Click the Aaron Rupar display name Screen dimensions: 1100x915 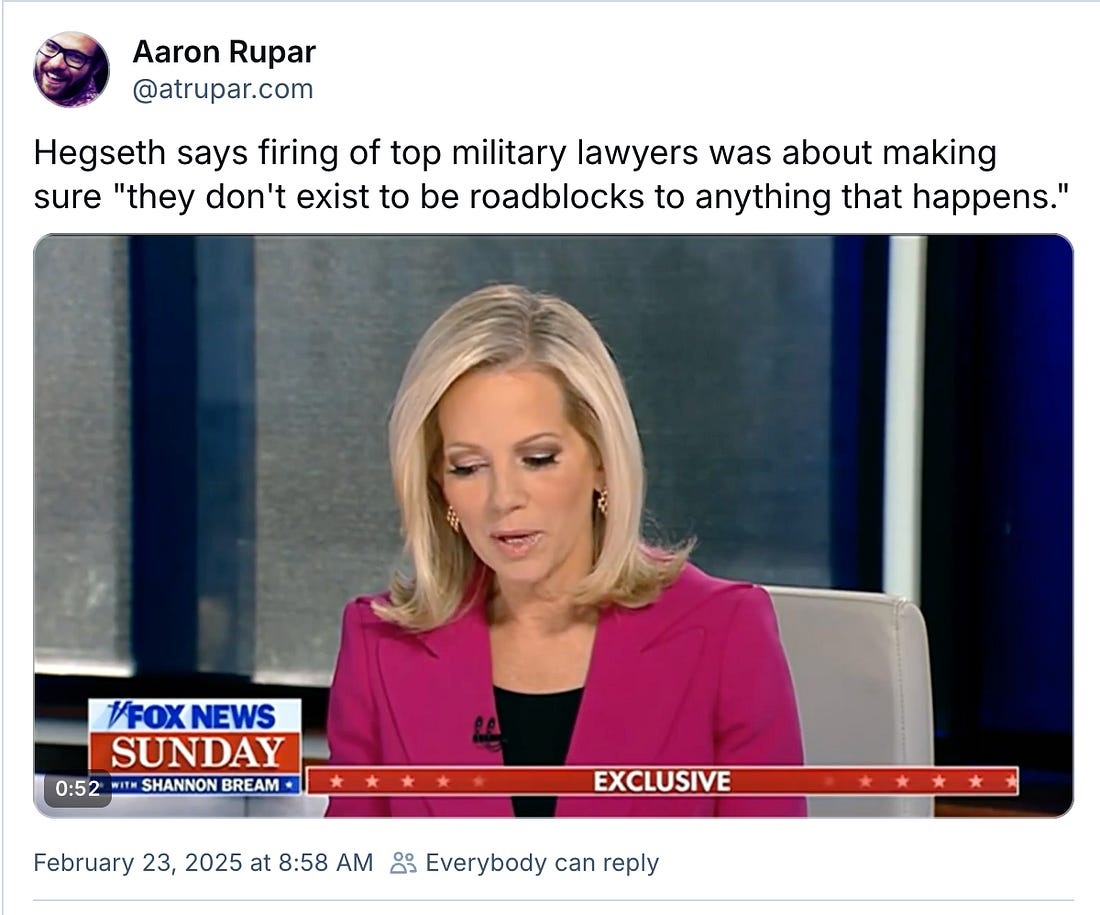pos(224,52)
